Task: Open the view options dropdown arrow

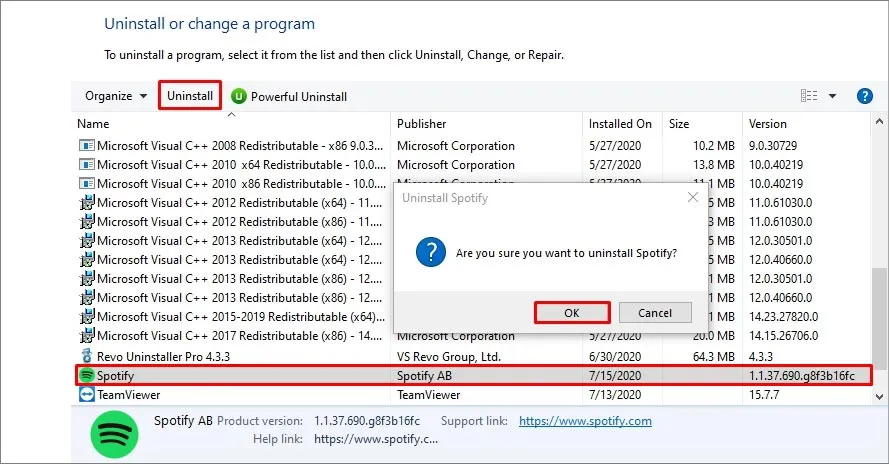Action: pos(832,96)
